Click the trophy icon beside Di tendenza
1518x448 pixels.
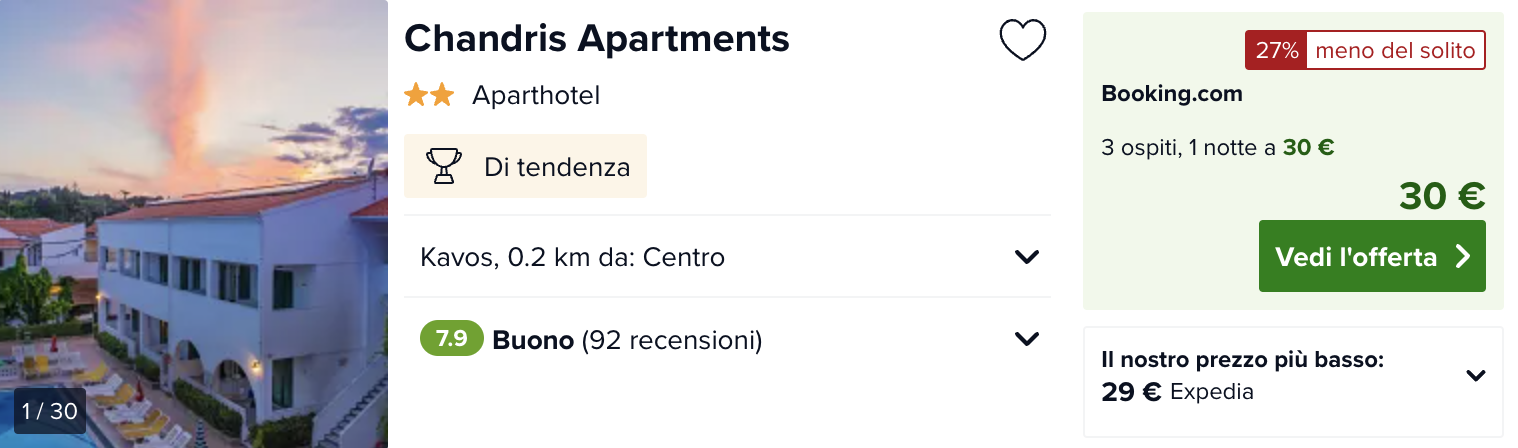click(443, 166)
